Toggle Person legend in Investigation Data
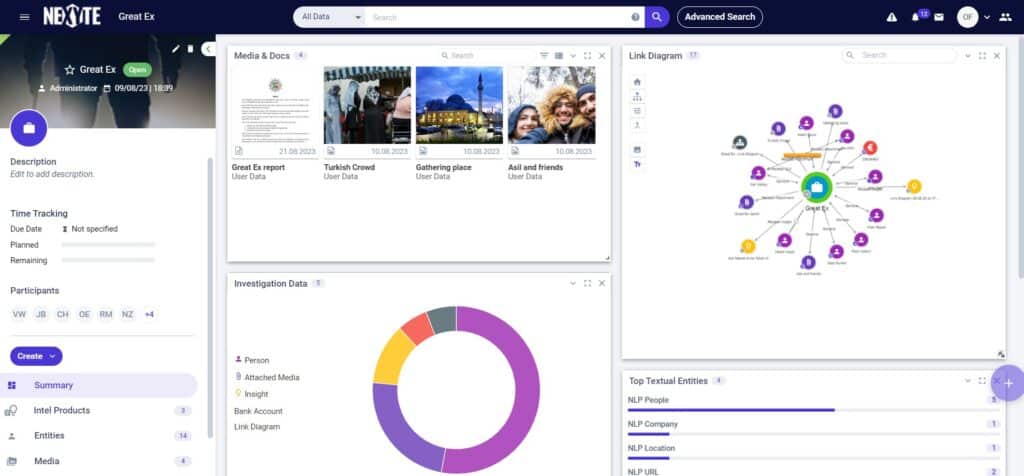The height and width of the screenshot is (476, 1024). pyautogui.click(x=252, y=360)
